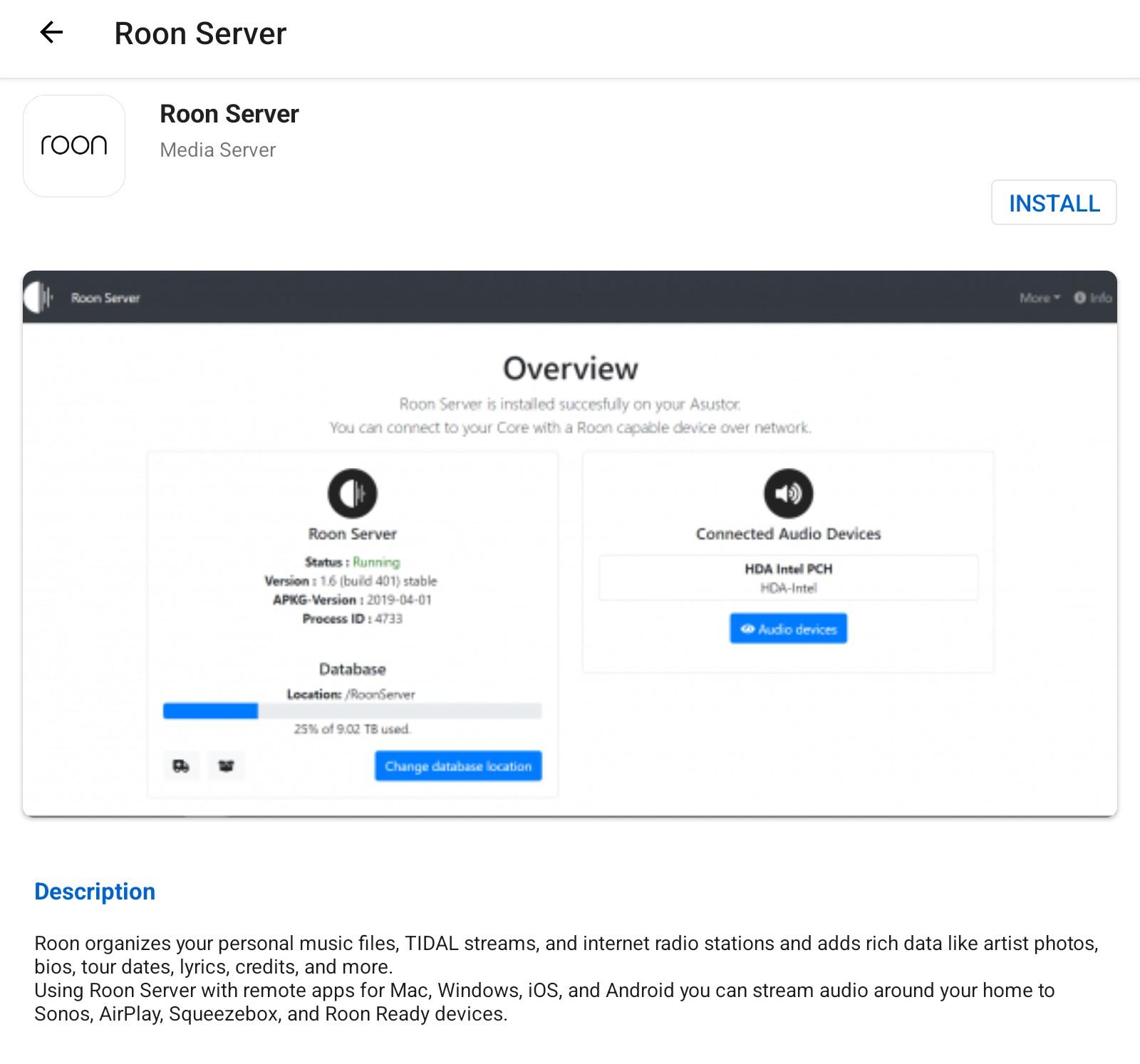Select the HDA Intel PCH device entry
The image size is (1140, 1064).
(788, 578)
